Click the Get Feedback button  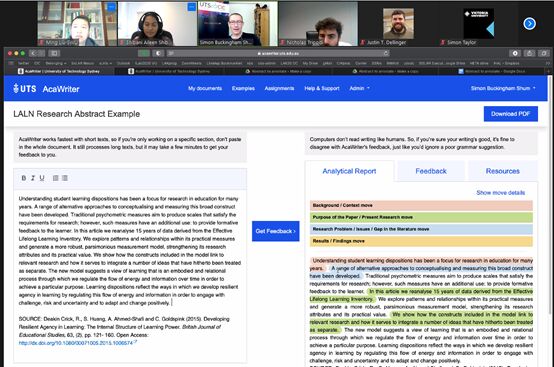coord(276,231)
